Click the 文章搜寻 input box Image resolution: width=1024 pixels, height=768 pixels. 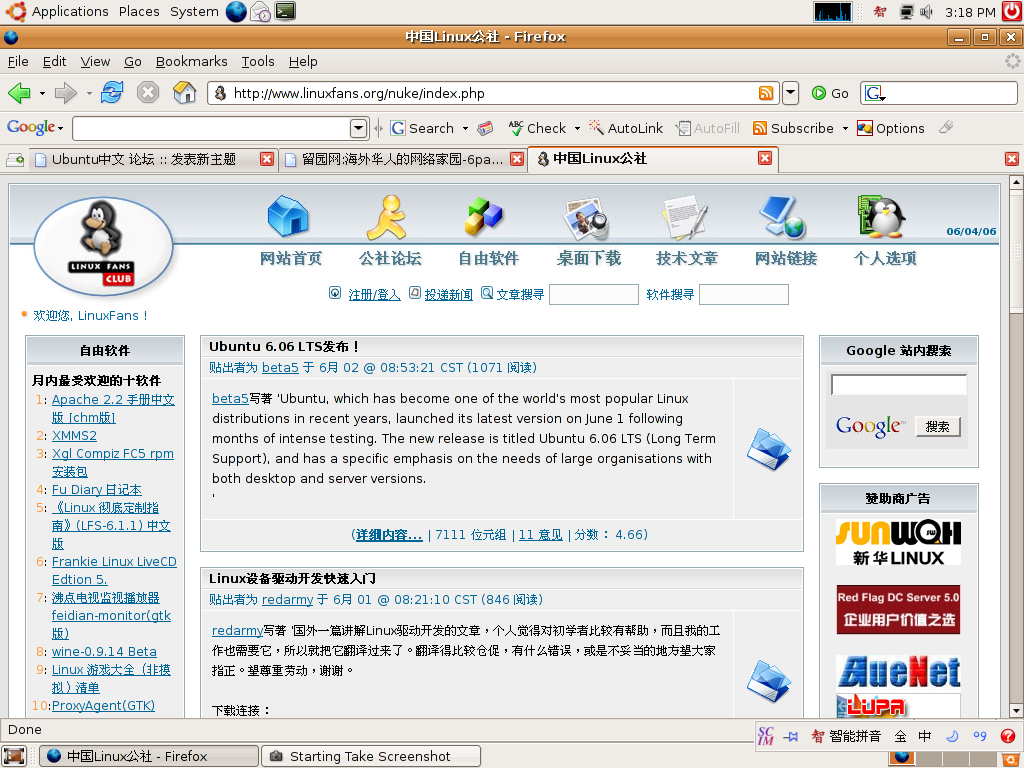[594, 295]
